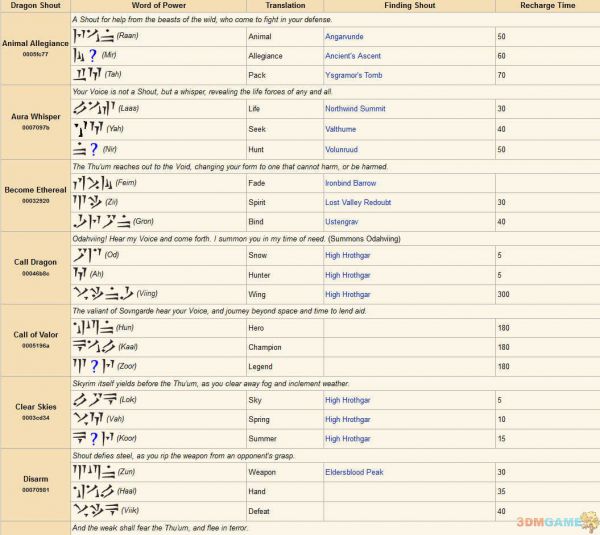The height and width of the screenshot is (535, 600).
Task: Open High Hrothgar link in Spring row
Action: [x=347, y=419]
